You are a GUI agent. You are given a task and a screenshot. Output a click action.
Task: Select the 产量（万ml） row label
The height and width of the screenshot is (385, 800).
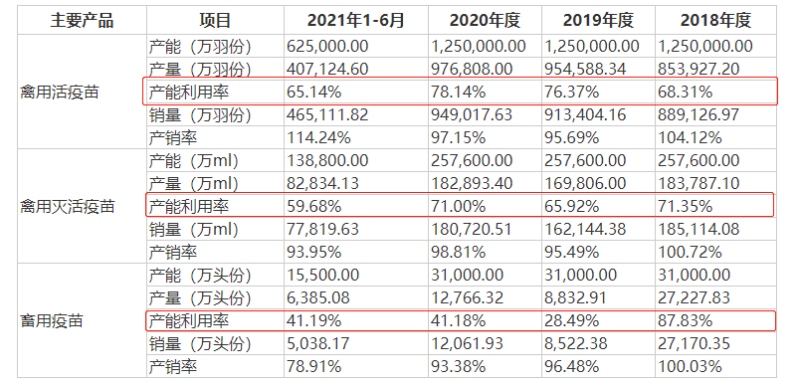point(193,184)
